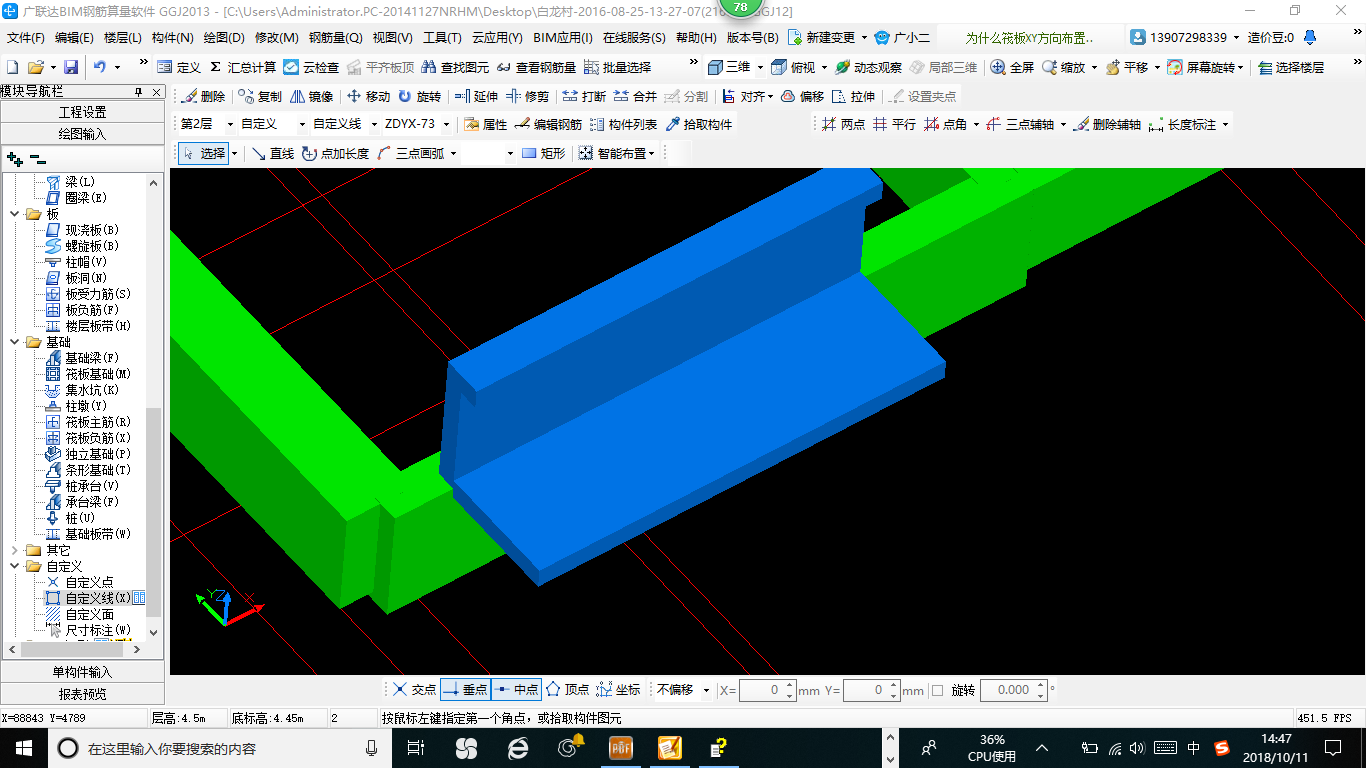Click the Windows Start button
The width and height of the screenshot is (1366, 768).
point(23,747)
